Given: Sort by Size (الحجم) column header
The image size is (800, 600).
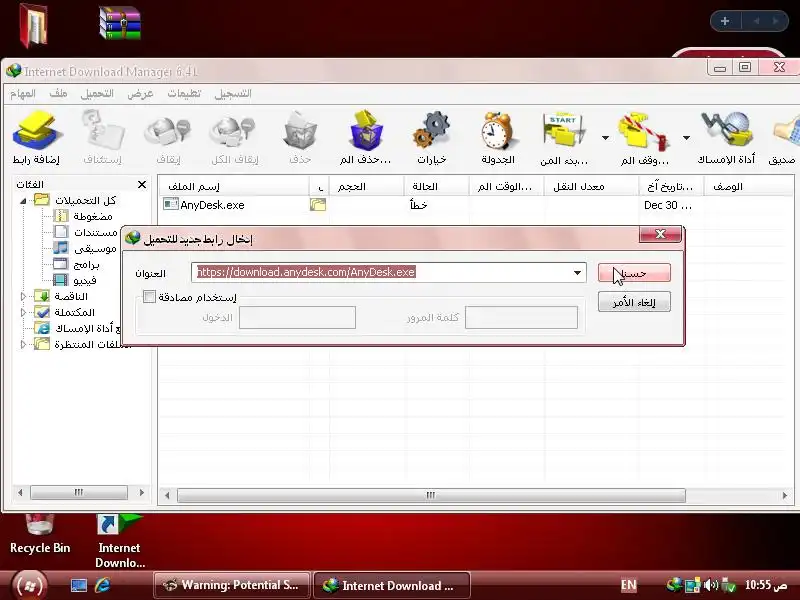Looking at the screenshot, I should pos(366,186).
